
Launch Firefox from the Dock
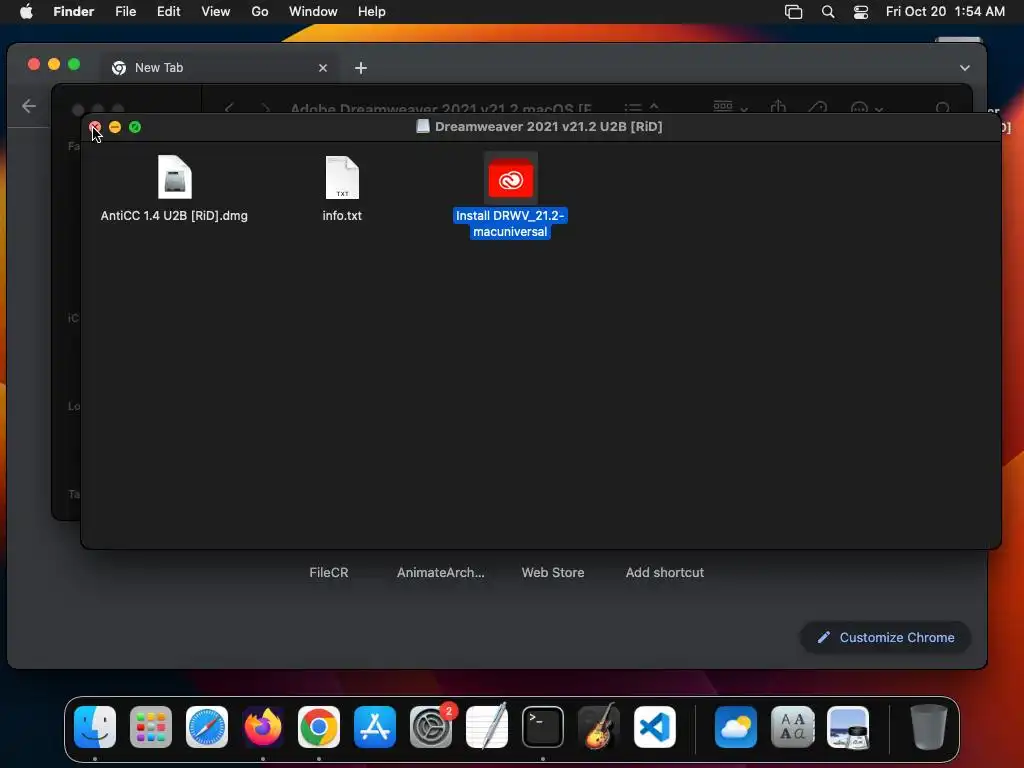pos(263,727)
